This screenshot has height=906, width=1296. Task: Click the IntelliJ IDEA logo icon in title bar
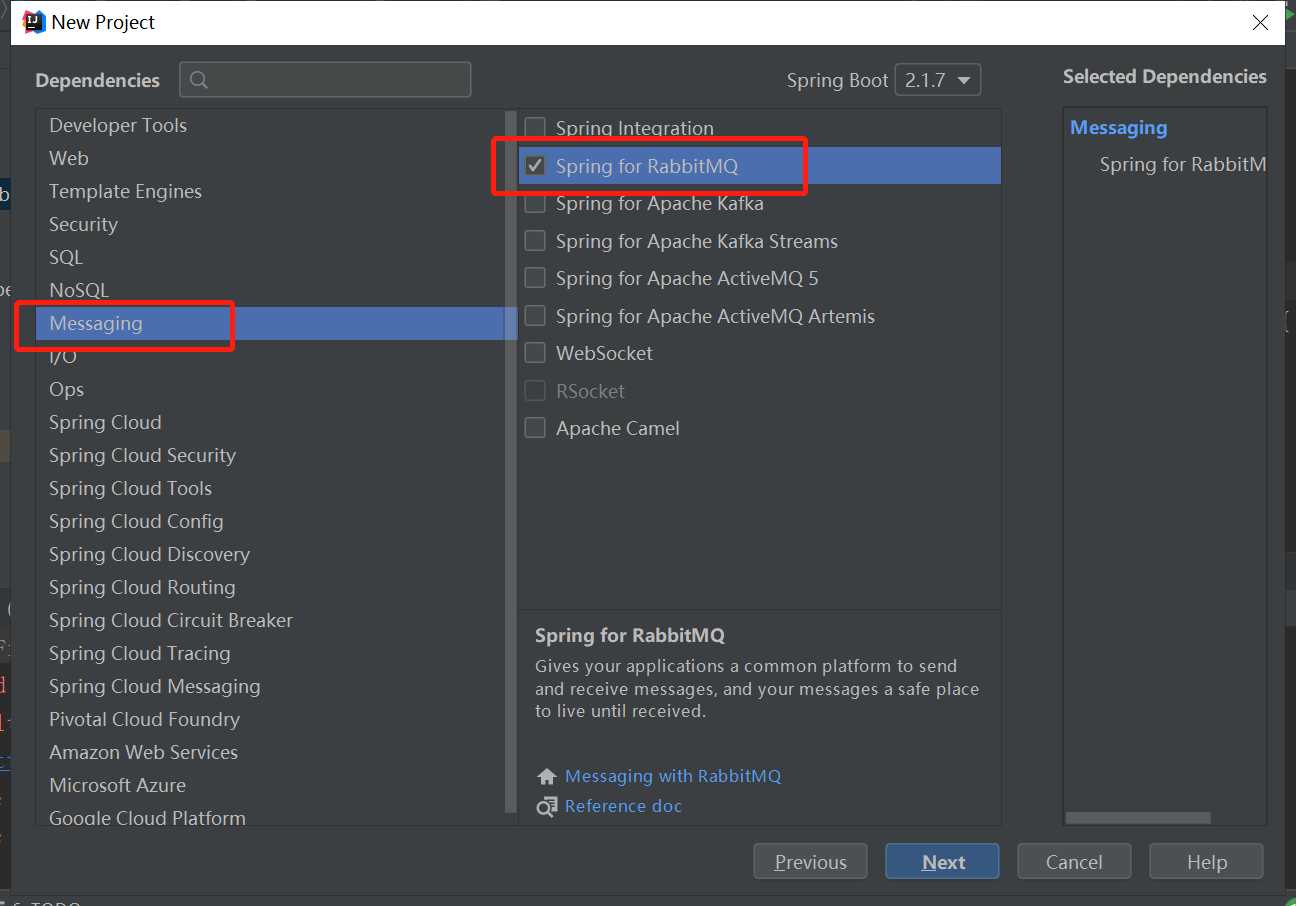tap(34, 22)
